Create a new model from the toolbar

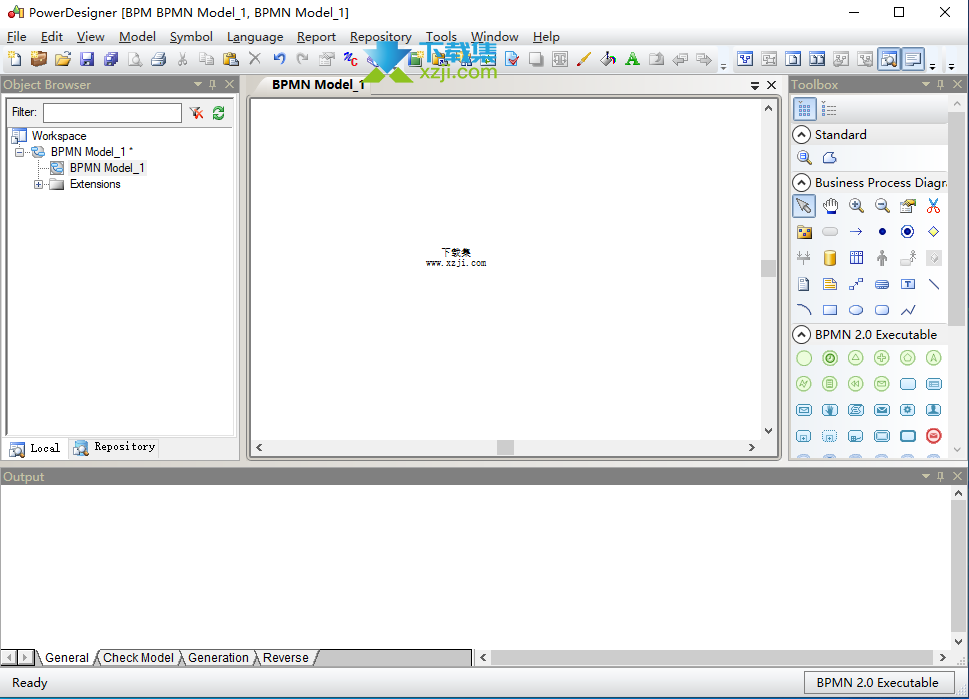tap(14, 59)
